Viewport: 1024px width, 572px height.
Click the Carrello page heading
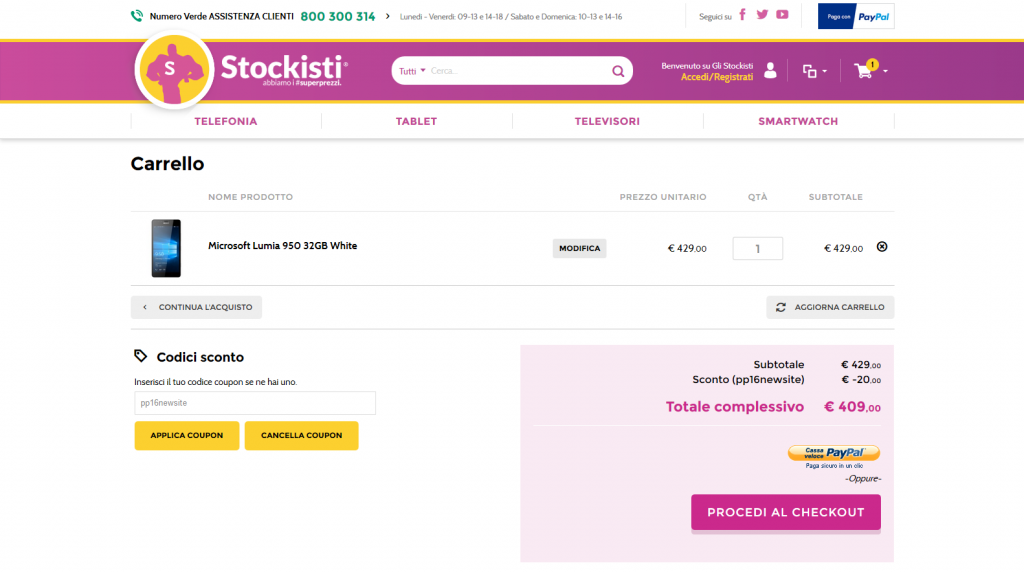[167, 164]
